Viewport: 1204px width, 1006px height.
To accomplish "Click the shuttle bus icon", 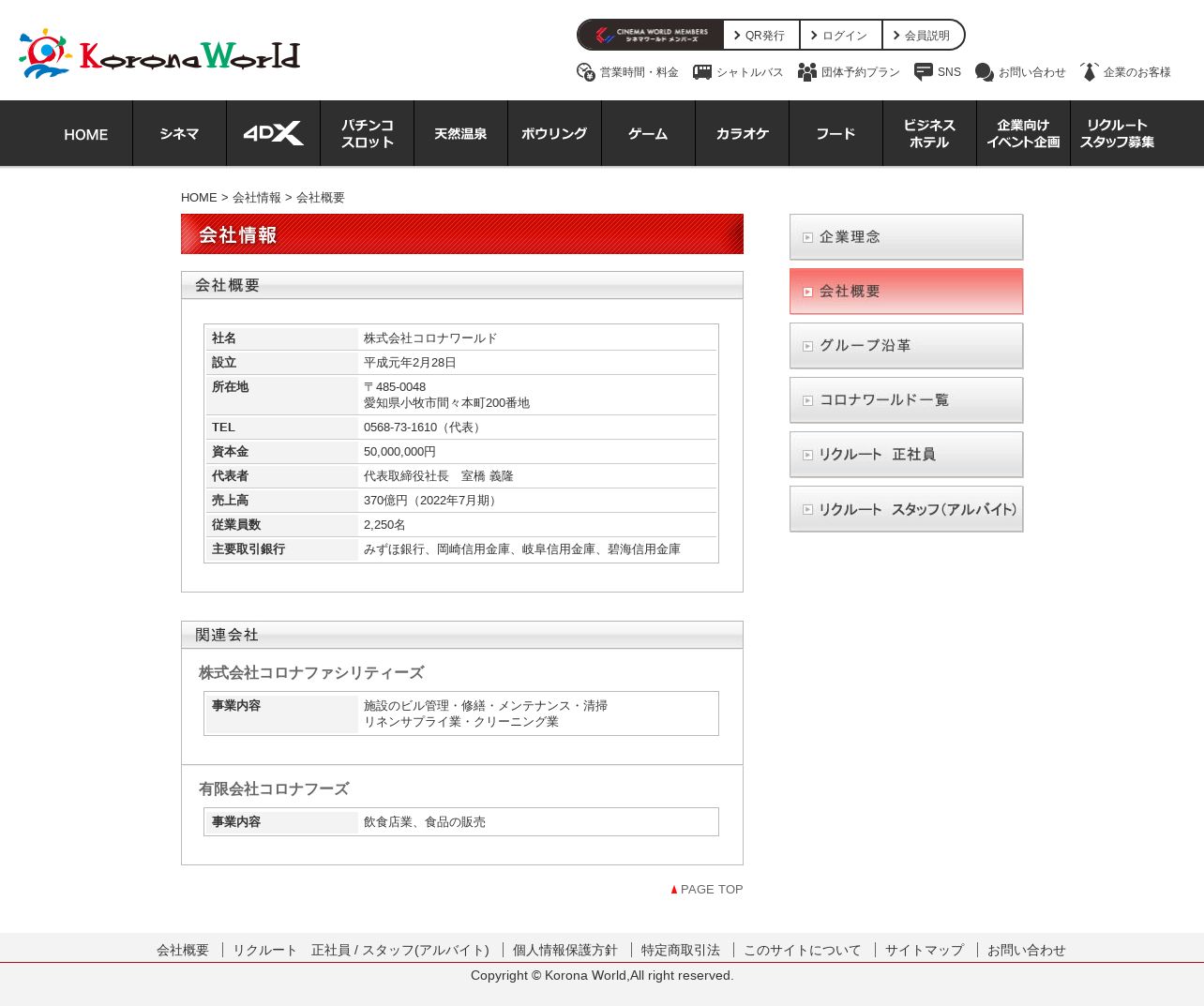I will click(702, 72).
